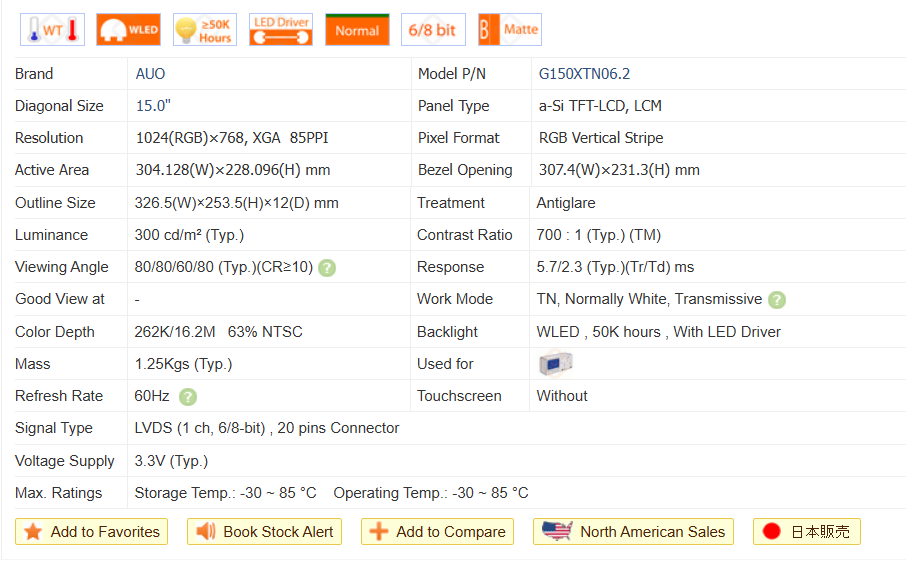Click the question mark beside 60Hz refresh rate
906x562 pixels.
188,397
